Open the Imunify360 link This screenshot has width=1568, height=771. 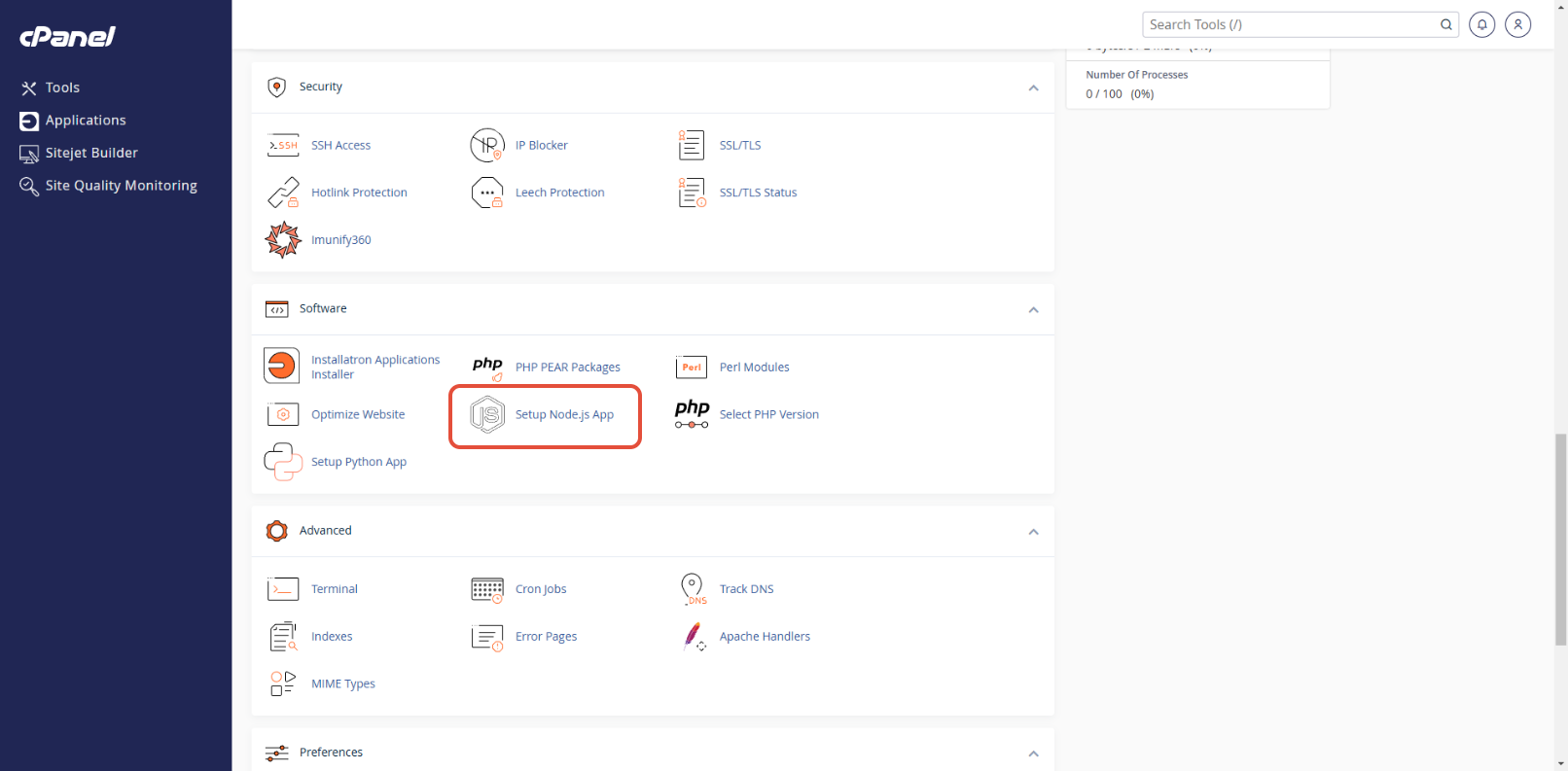coord(340,240)
